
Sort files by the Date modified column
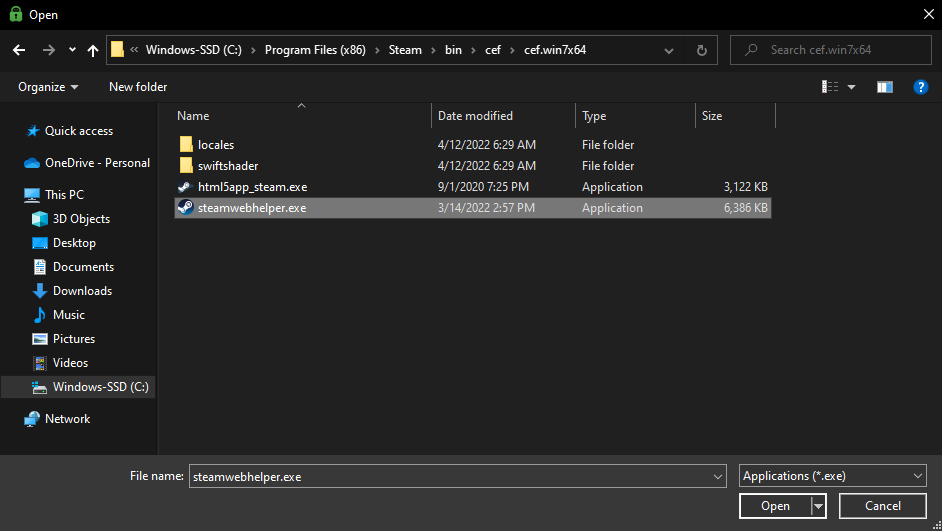click(475, 116)
